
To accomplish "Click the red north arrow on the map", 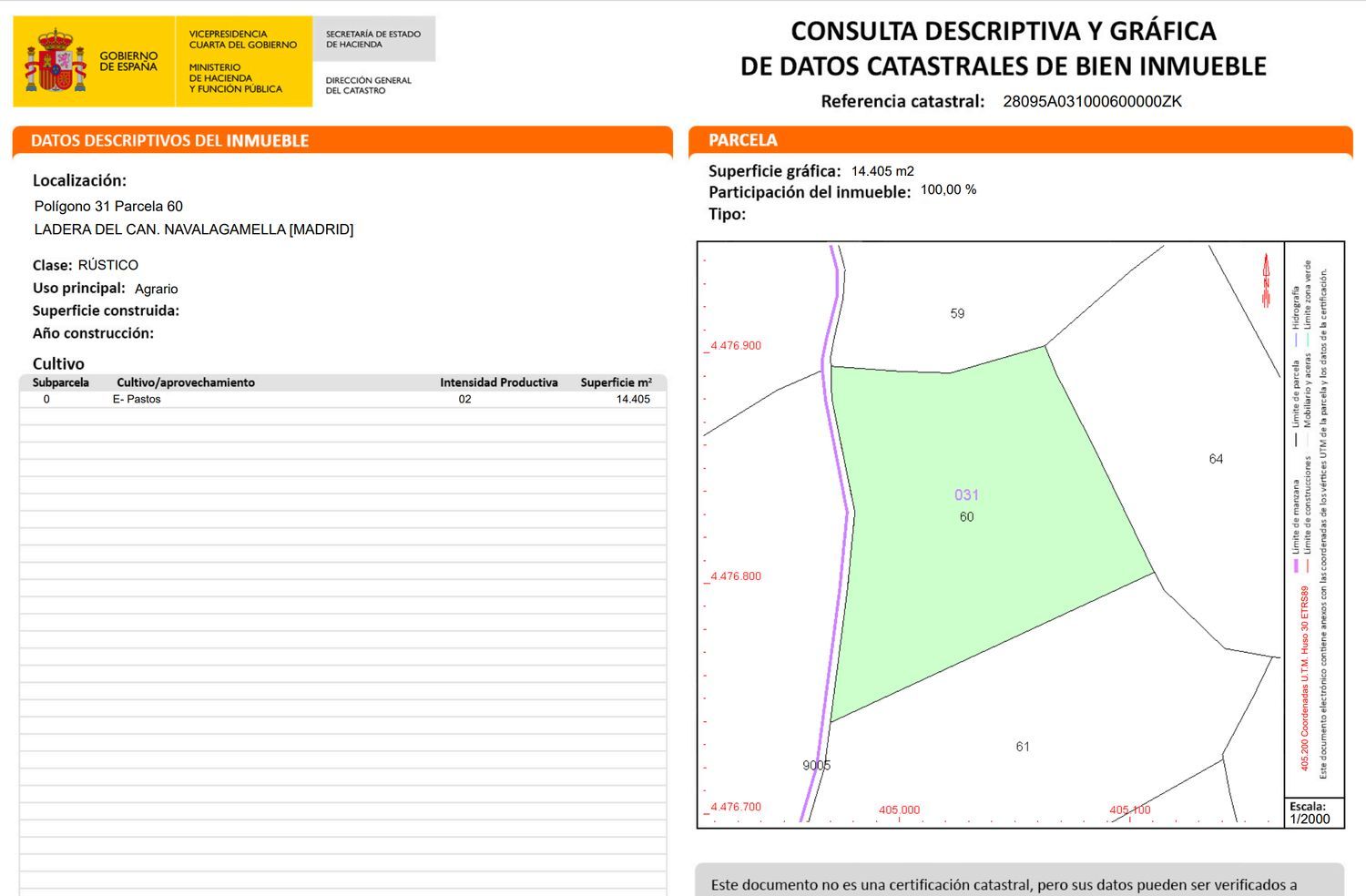I will (x=1265, y=280).
